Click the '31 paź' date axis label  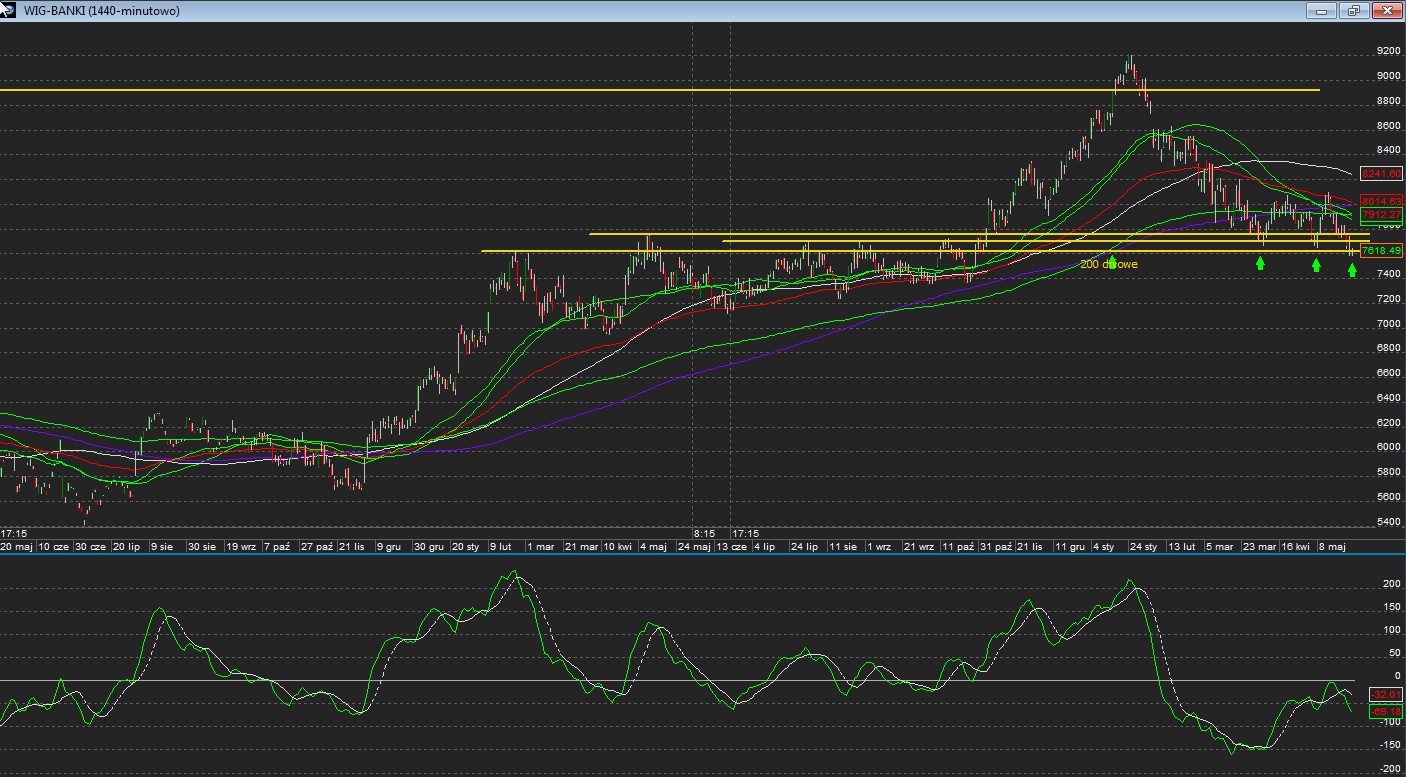point(996,547)
